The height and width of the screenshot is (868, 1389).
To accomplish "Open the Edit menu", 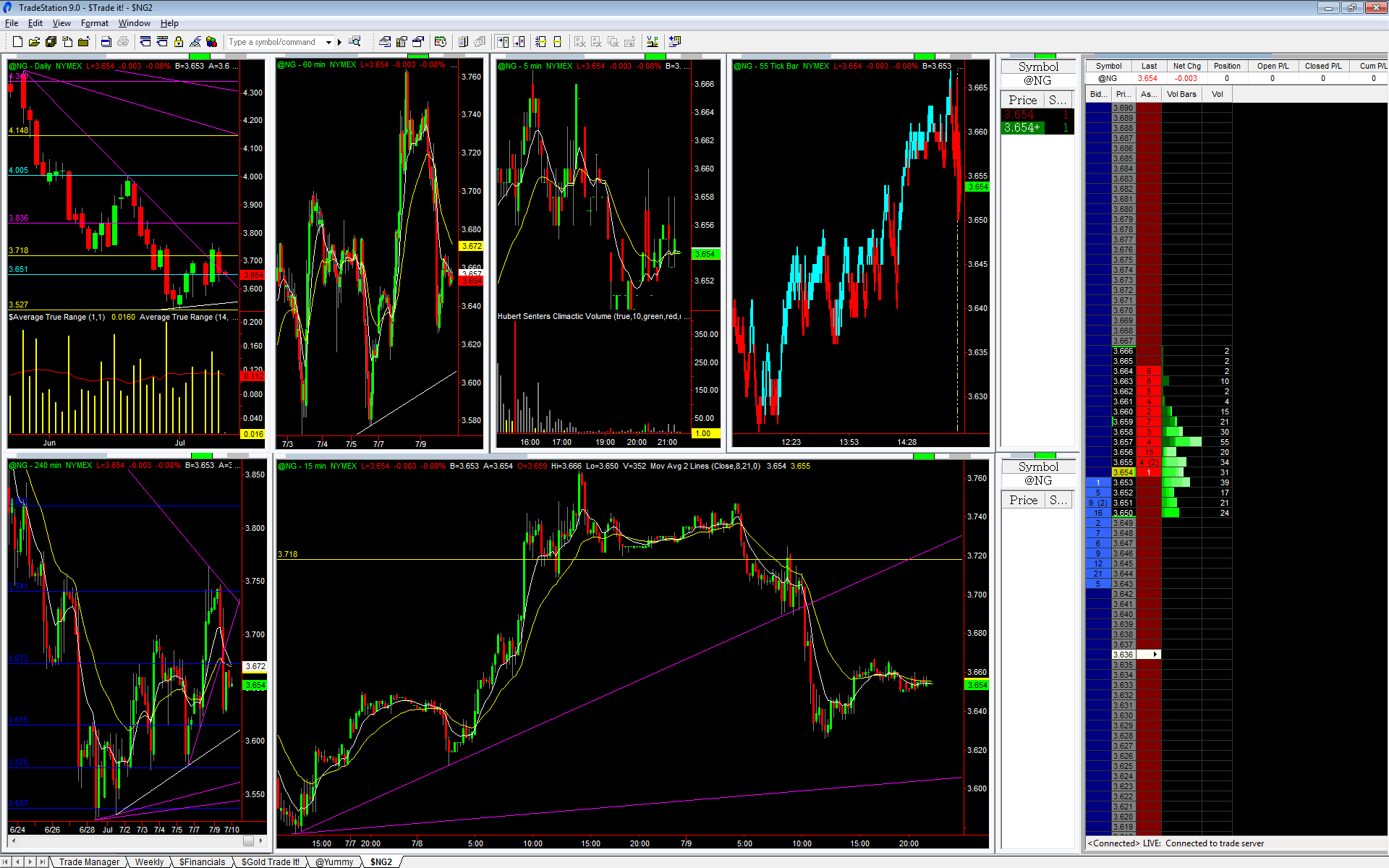I will point(35,23).
